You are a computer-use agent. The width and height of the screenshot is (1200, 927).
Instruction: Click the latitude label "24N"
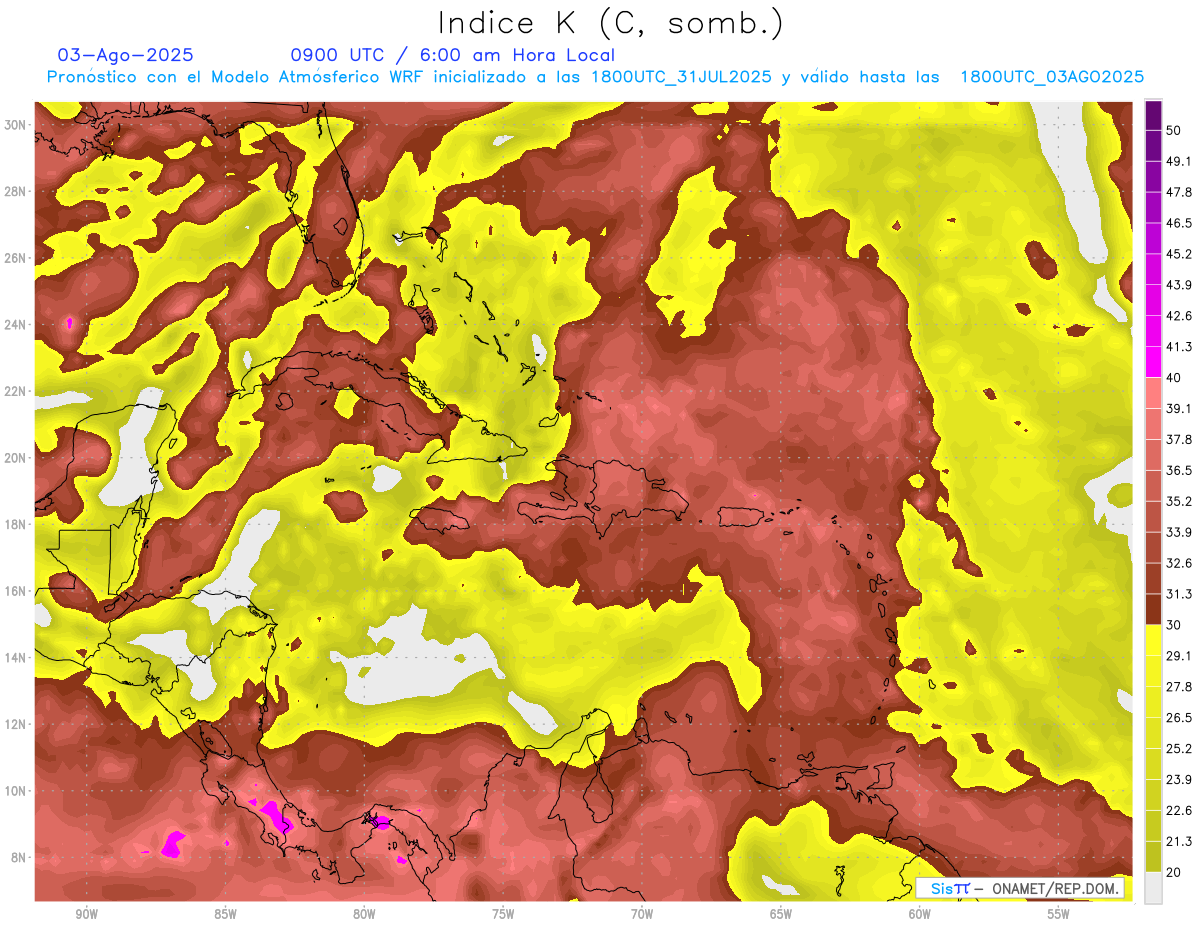point(17,324)
